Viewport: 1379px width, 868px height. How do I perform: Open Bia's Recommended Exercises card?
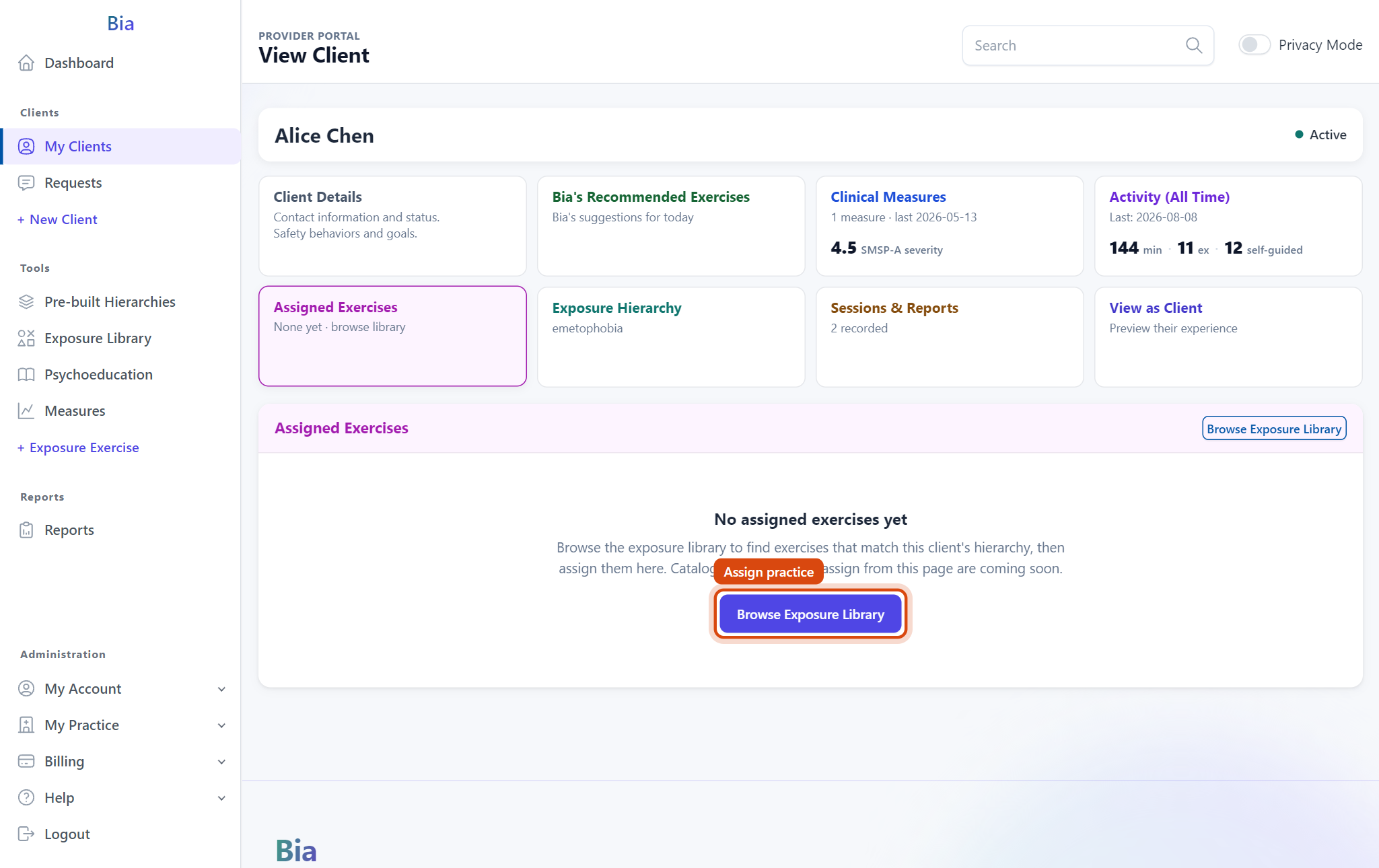coord(671,225)
